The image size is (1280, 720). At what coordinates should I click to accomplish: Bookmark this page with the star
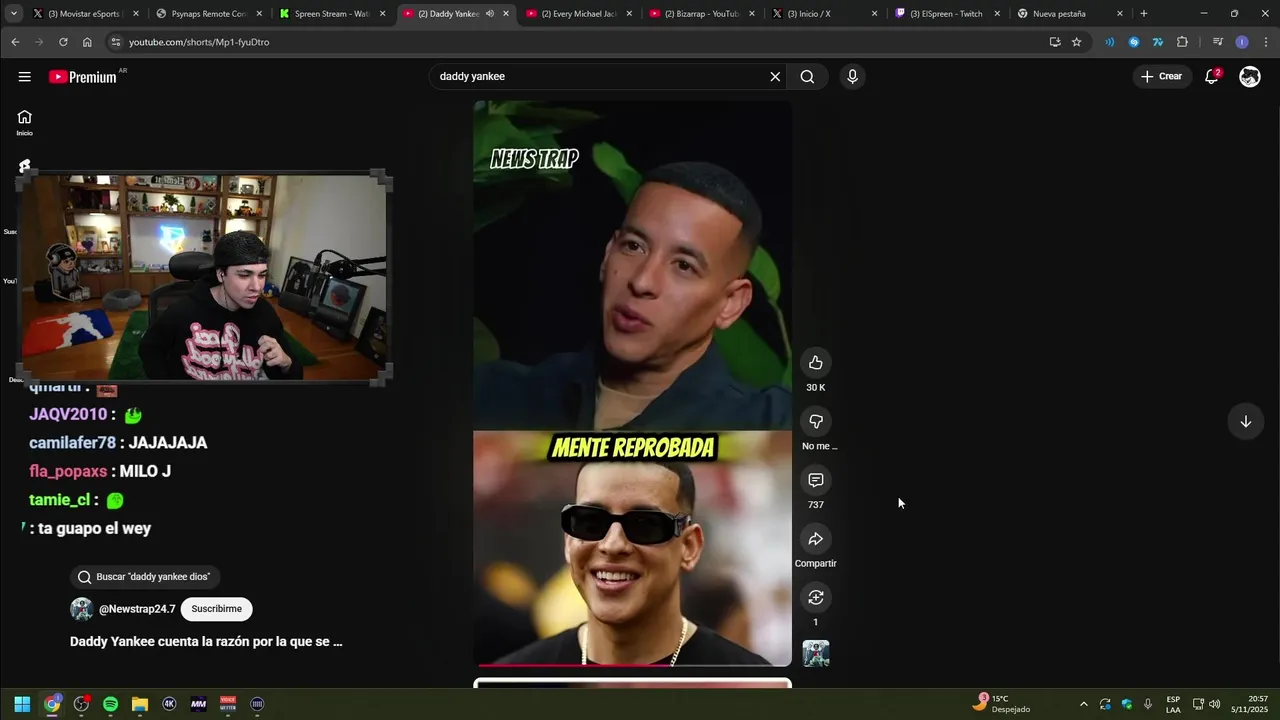pos(1077,42)
